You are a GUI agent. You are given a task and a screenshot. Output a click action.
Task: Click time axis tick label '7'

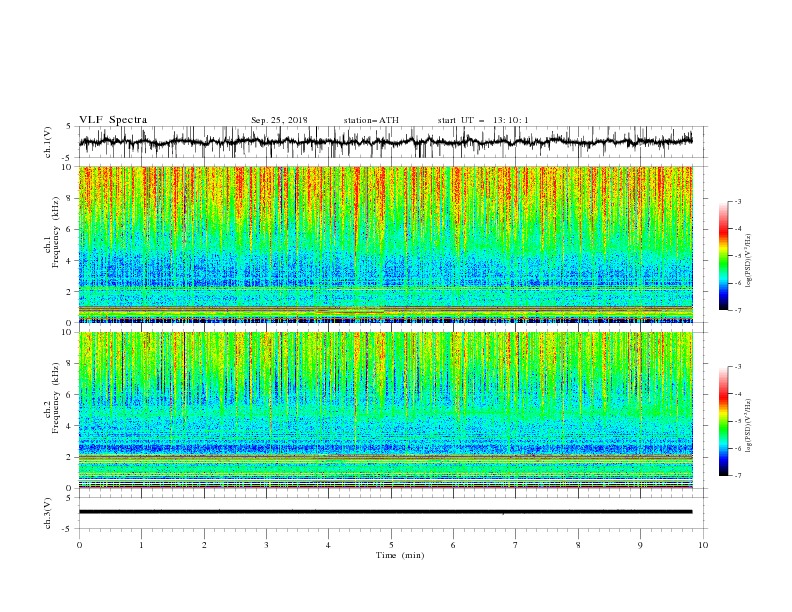[516, 545]
